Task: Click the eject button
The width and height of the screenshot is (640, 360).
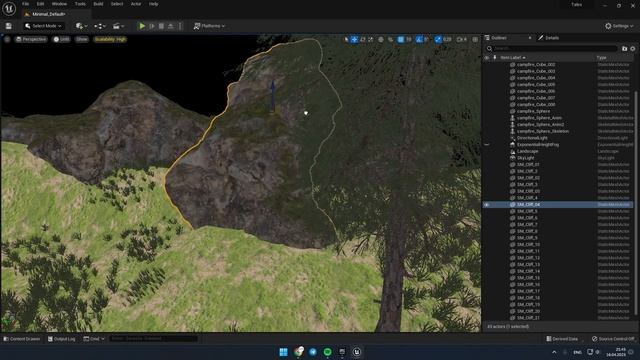Action: point(171,26)
